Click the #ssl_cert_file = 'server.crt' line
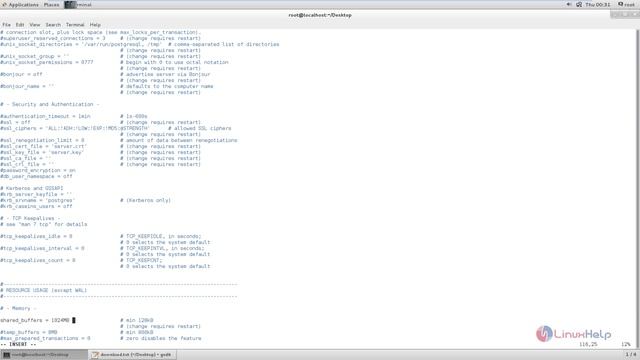The width and height of the screenshot is (640, 360). point(43,146)
